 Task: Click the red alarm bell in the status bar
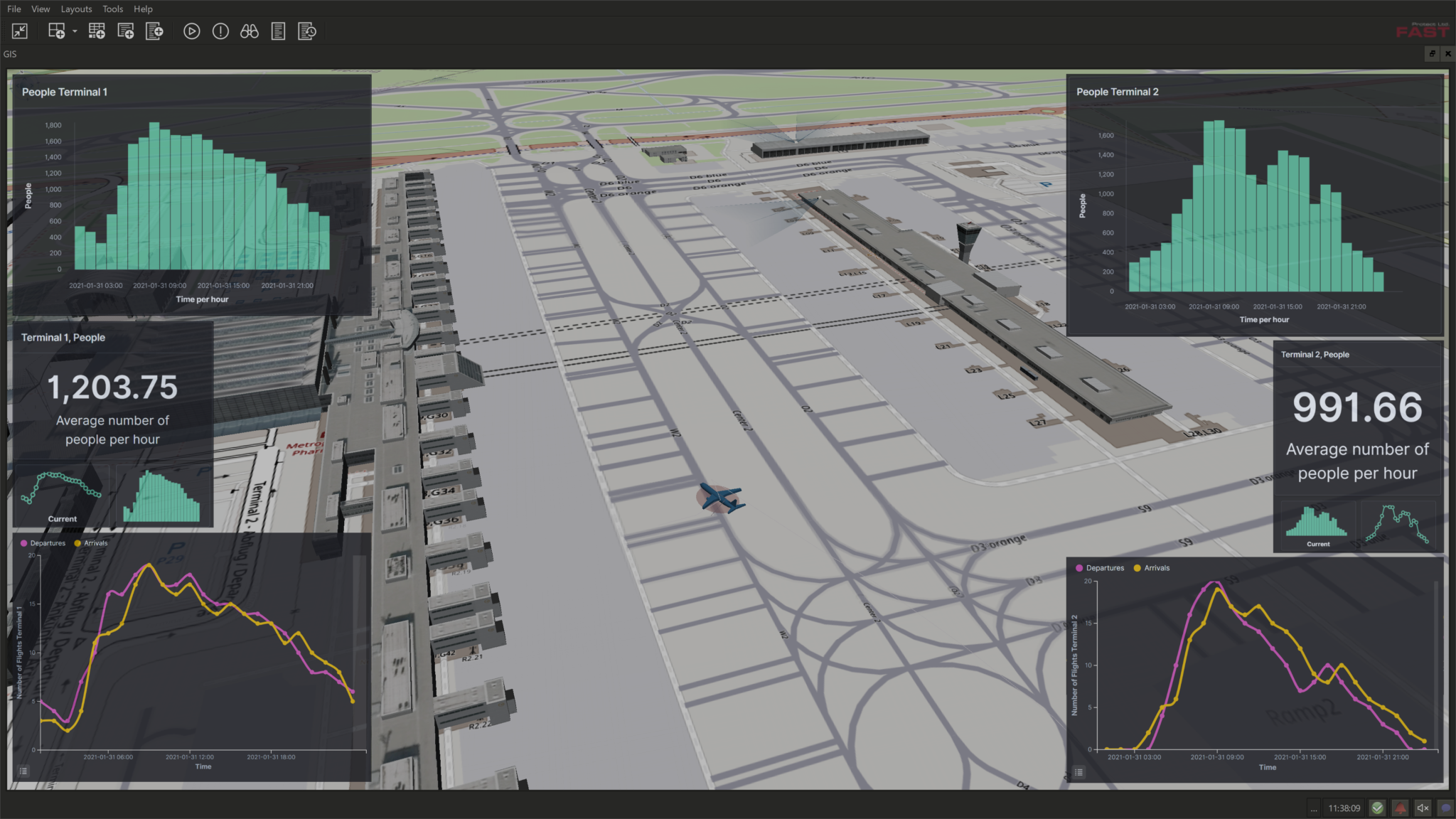pyautogui.click(x=1400, y=808)
